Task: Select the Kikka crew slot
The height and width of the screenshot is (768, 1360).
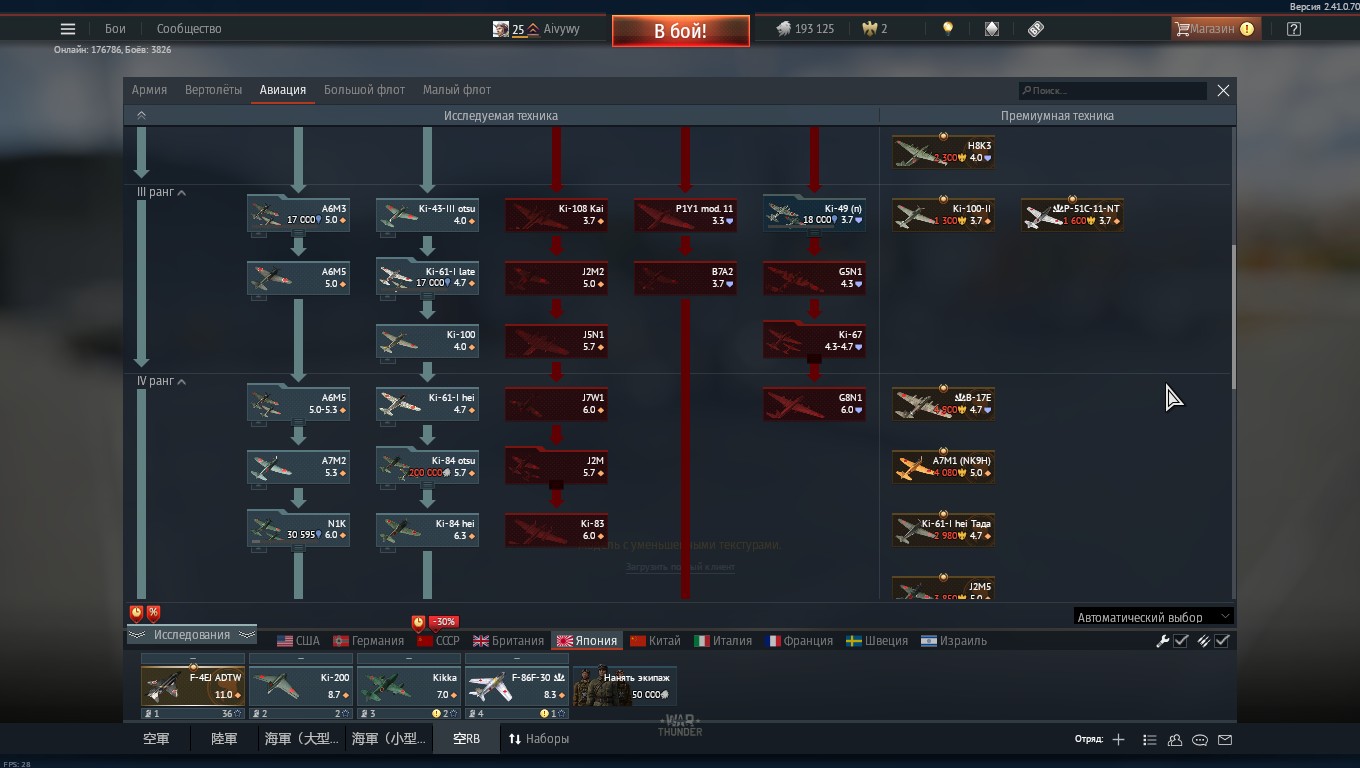Action: (x=409, y=686)
